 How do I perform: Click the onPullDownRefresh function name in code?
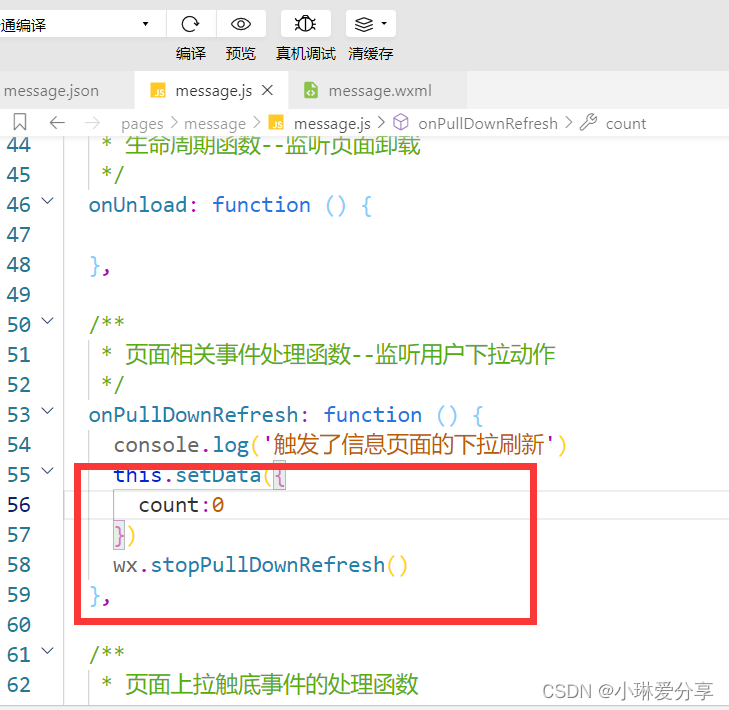coord(193,415)
